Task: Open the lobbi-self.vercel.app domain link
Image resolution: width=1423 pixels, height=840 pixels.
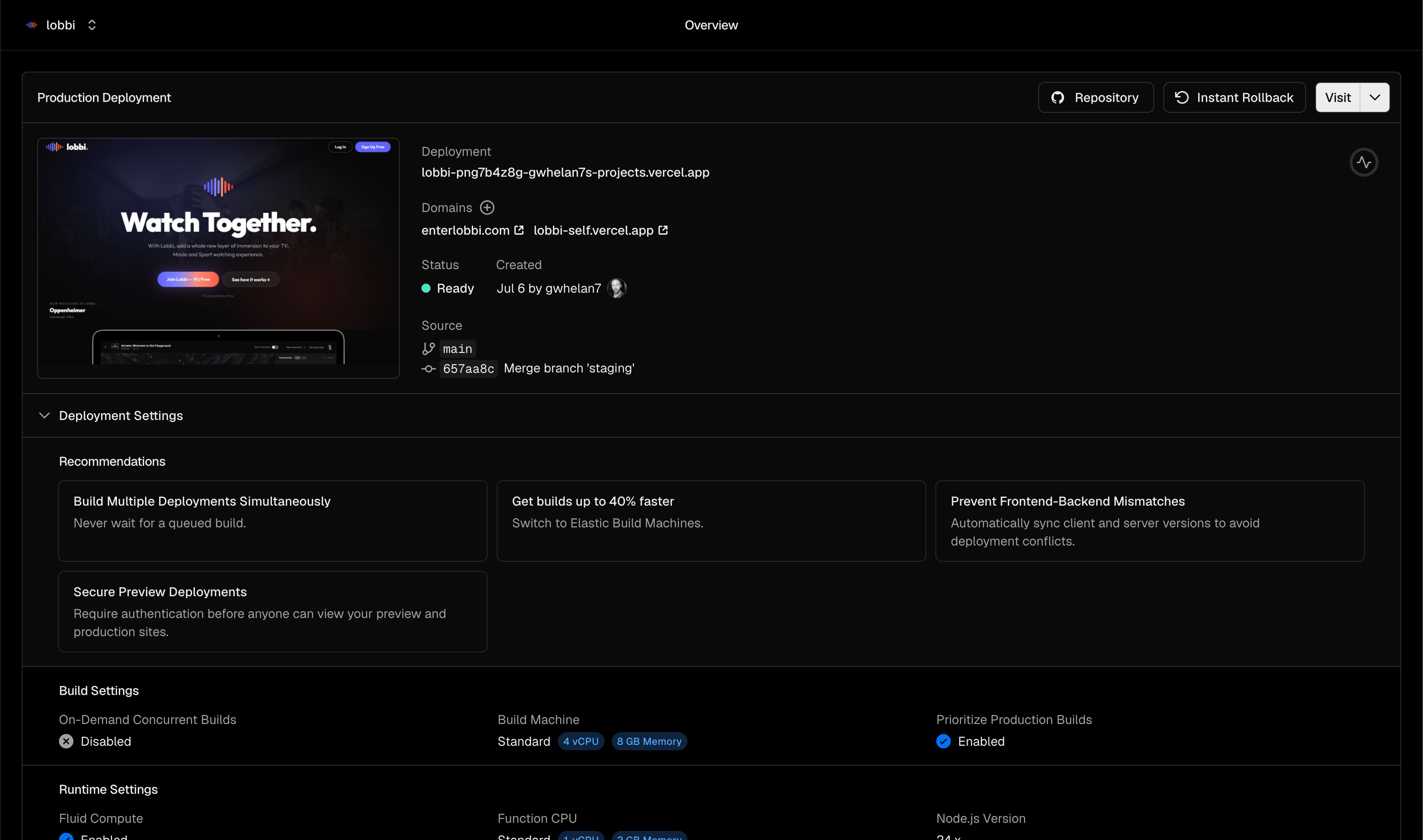Action: point(593,230)
